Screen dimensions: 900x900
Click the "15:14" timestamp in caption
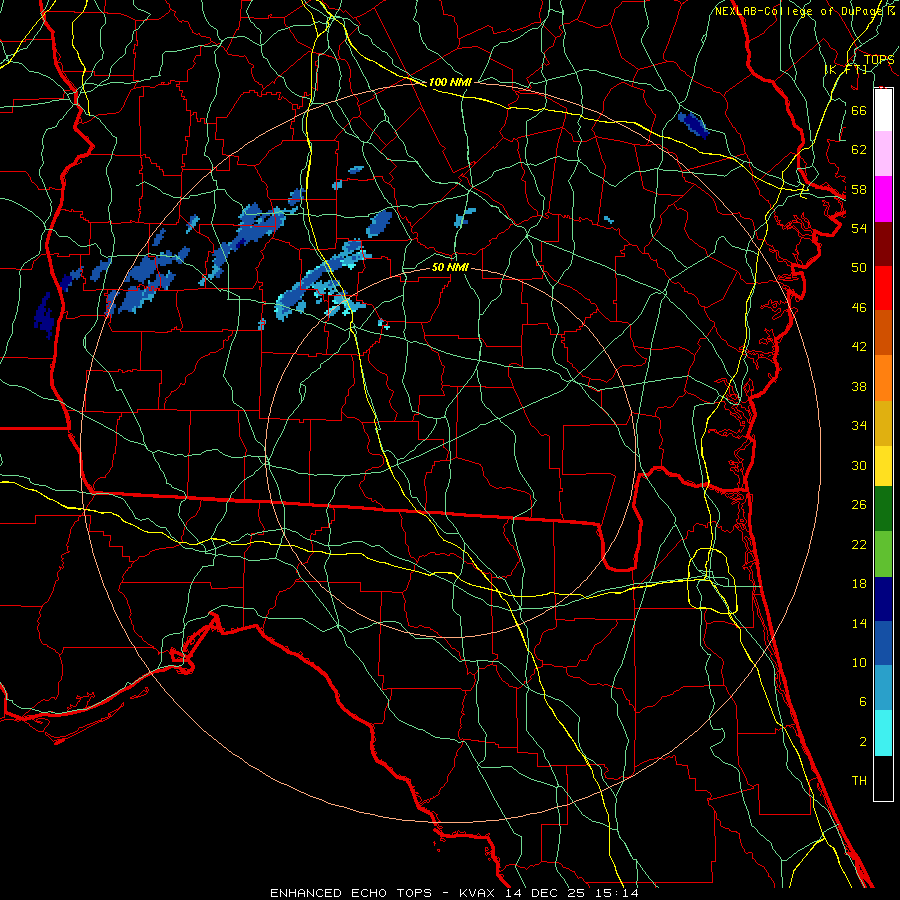point(618,893)
